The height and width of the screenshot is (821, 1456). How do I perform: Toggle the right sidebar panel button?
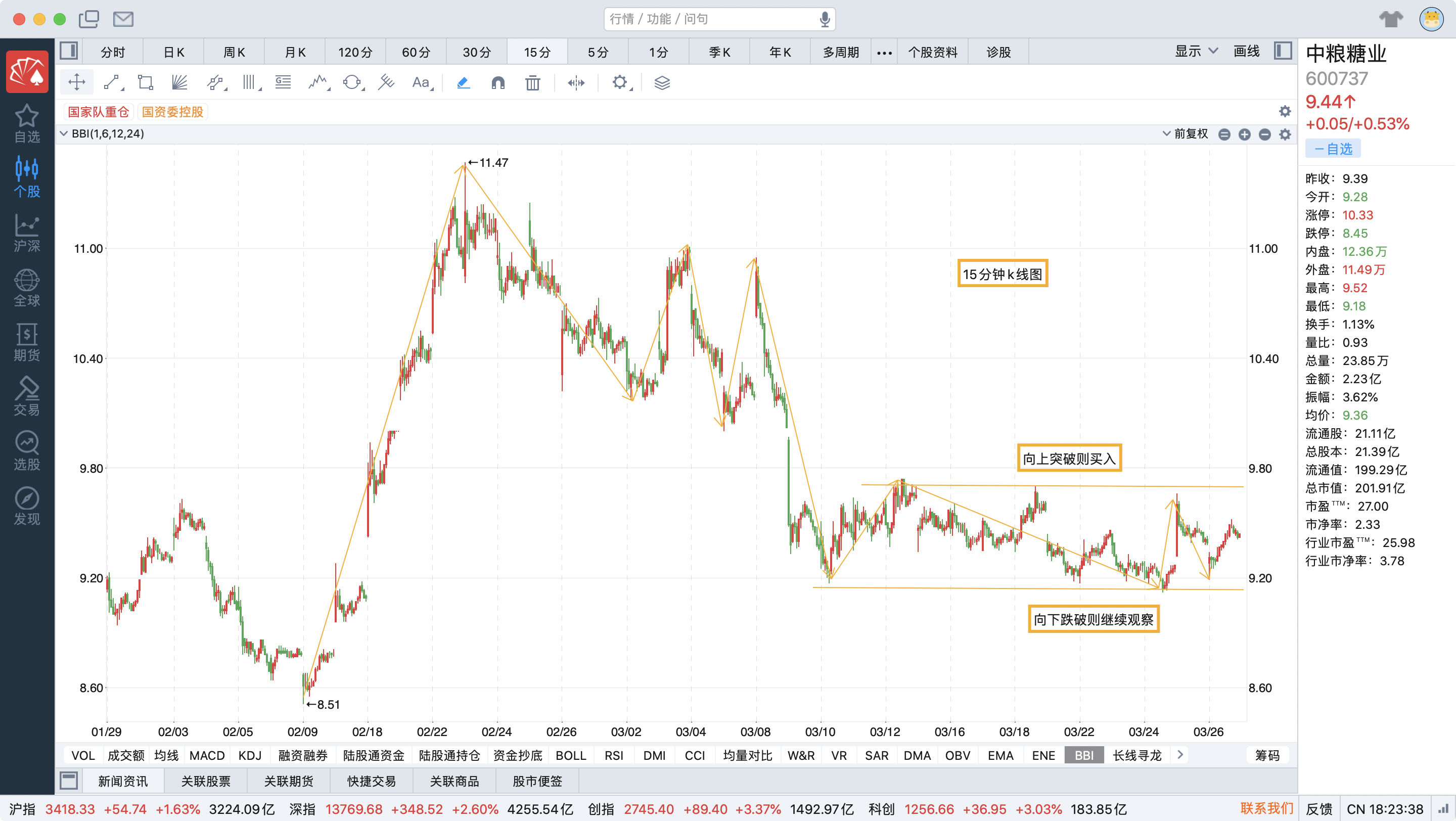1283,52
